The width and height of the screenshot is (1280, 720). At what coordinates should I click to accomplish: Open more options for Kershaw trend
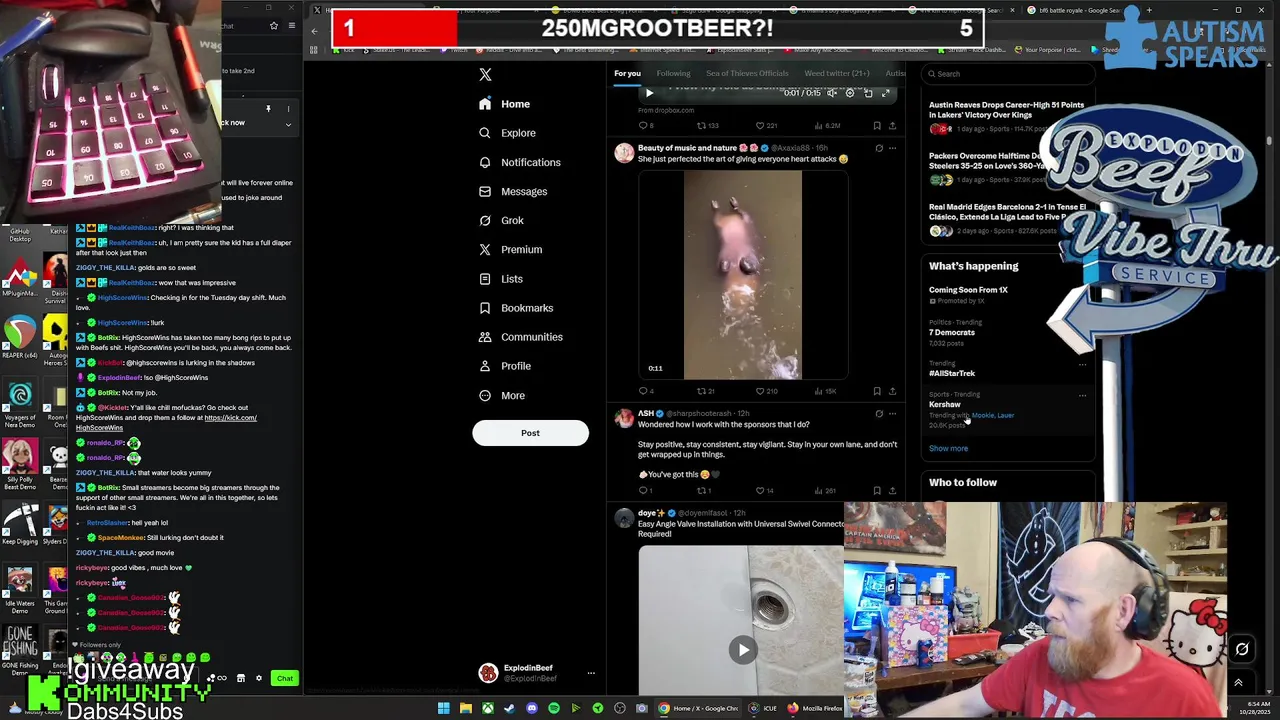pyautogui.click(x=1082, y=396)
